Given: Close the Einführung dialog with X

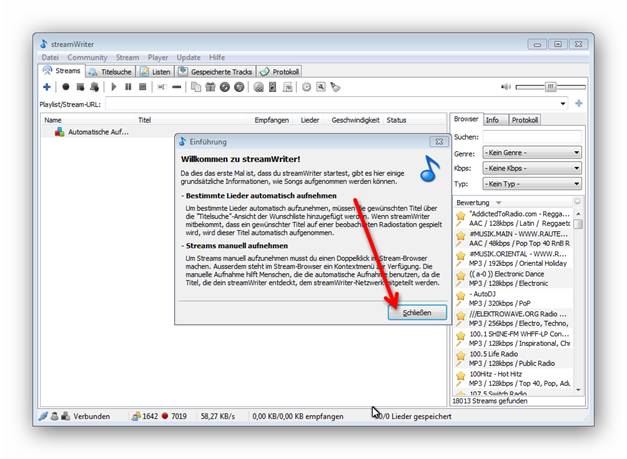Looking at the screenshot, I should pos(439,142).
